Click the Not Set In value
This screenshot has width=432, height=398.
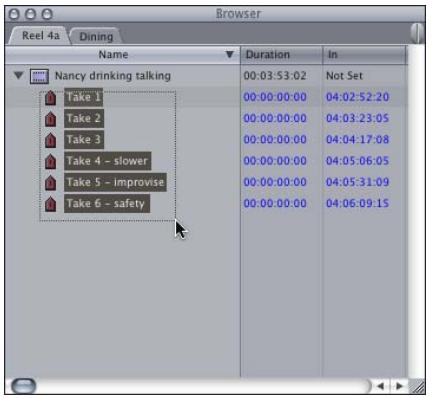click(x=344, y=76)
